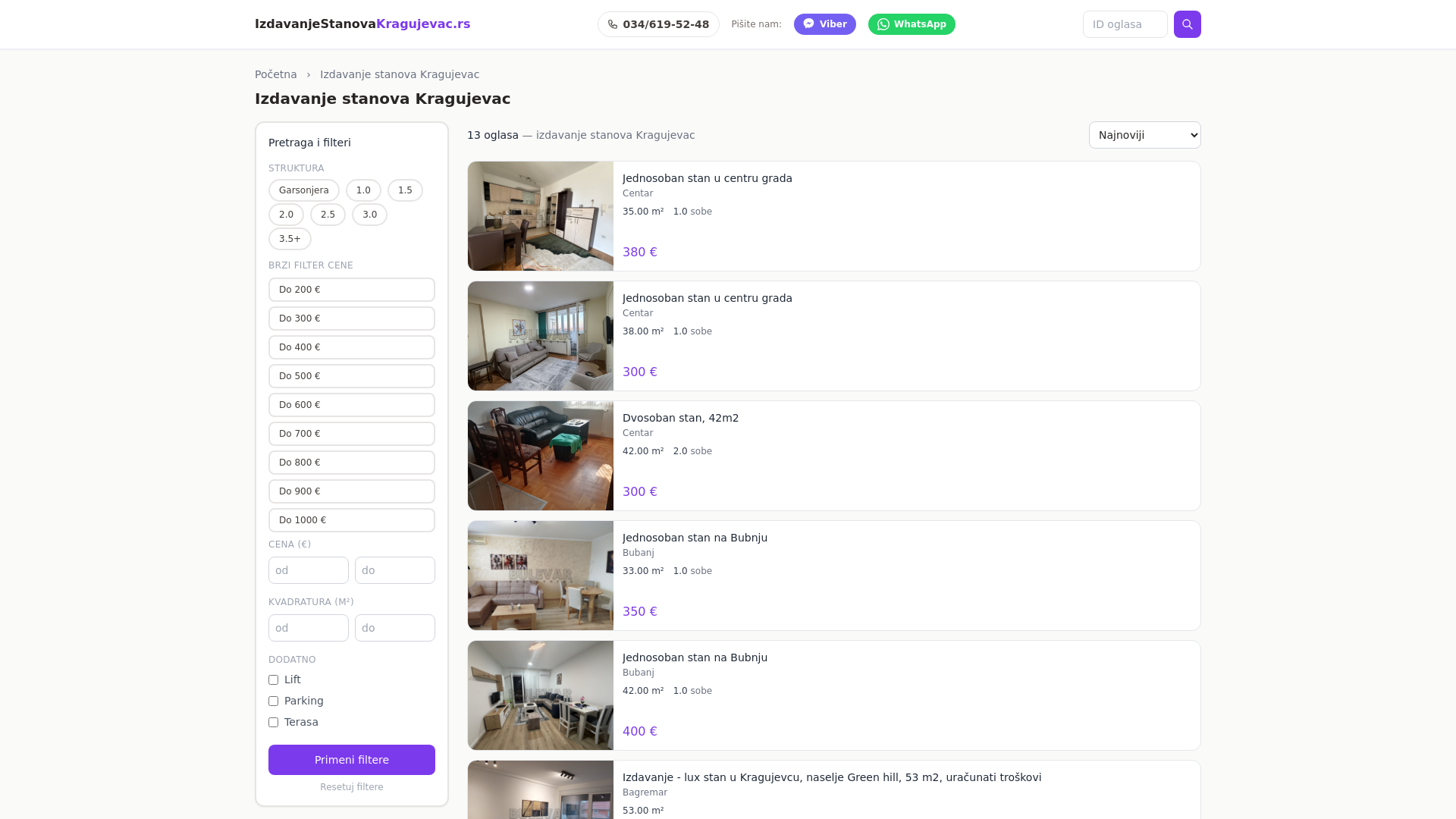This screenshot has height=819, width=1456.
Task: Enable the Lift checkbox
Action: 274,680
